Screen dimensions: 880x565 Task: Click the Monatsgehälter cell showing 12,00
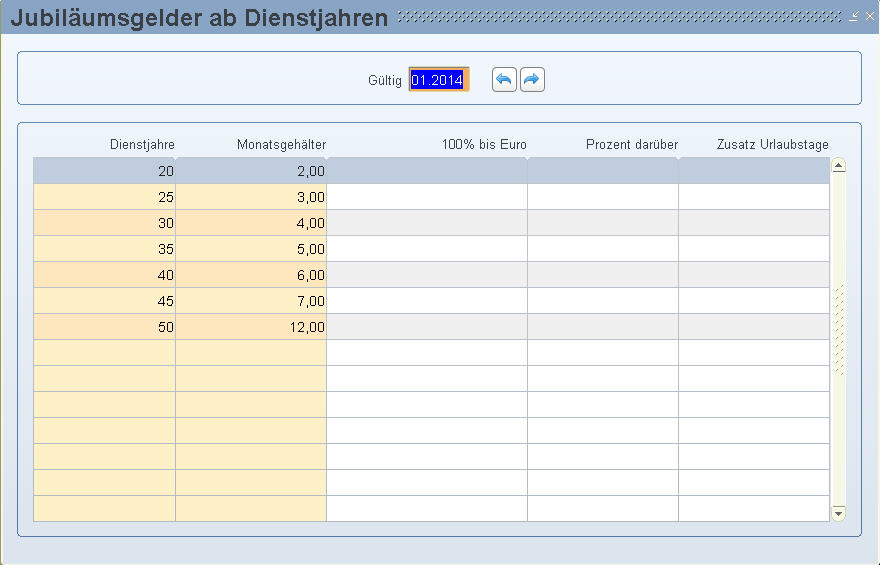(251, 327)
